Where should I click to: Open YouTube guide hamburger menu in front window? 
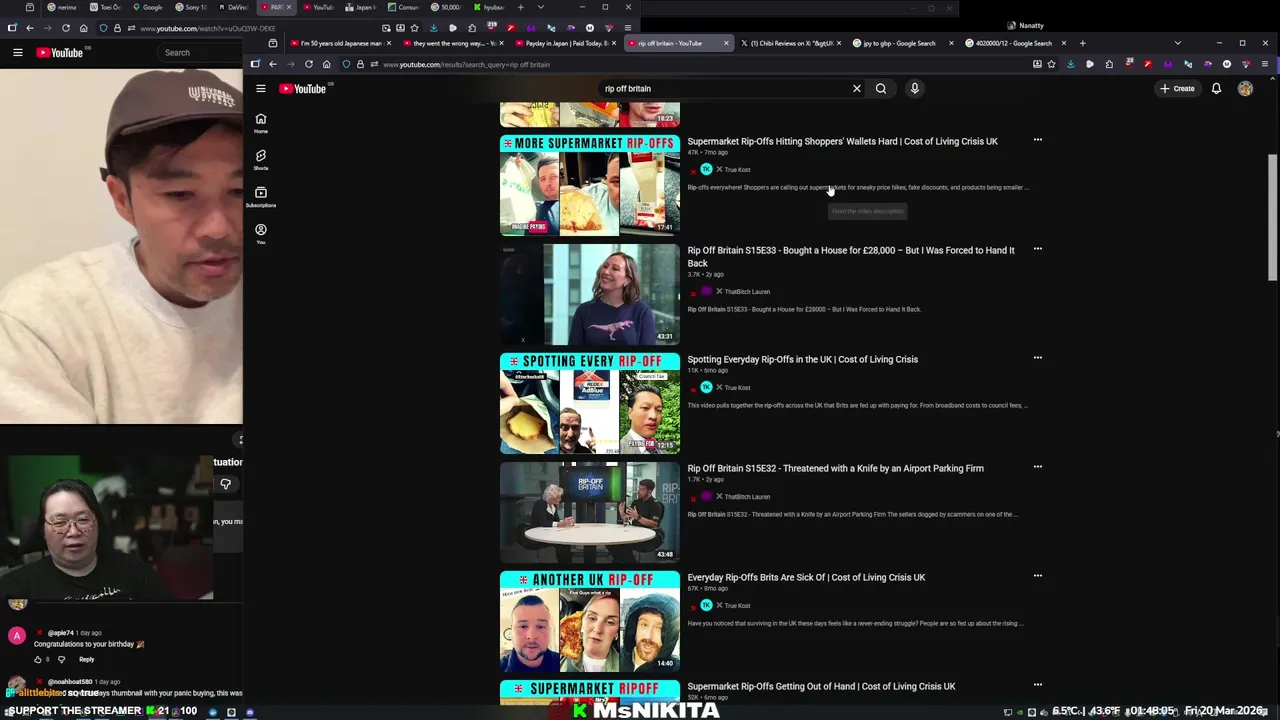[260, 88]
